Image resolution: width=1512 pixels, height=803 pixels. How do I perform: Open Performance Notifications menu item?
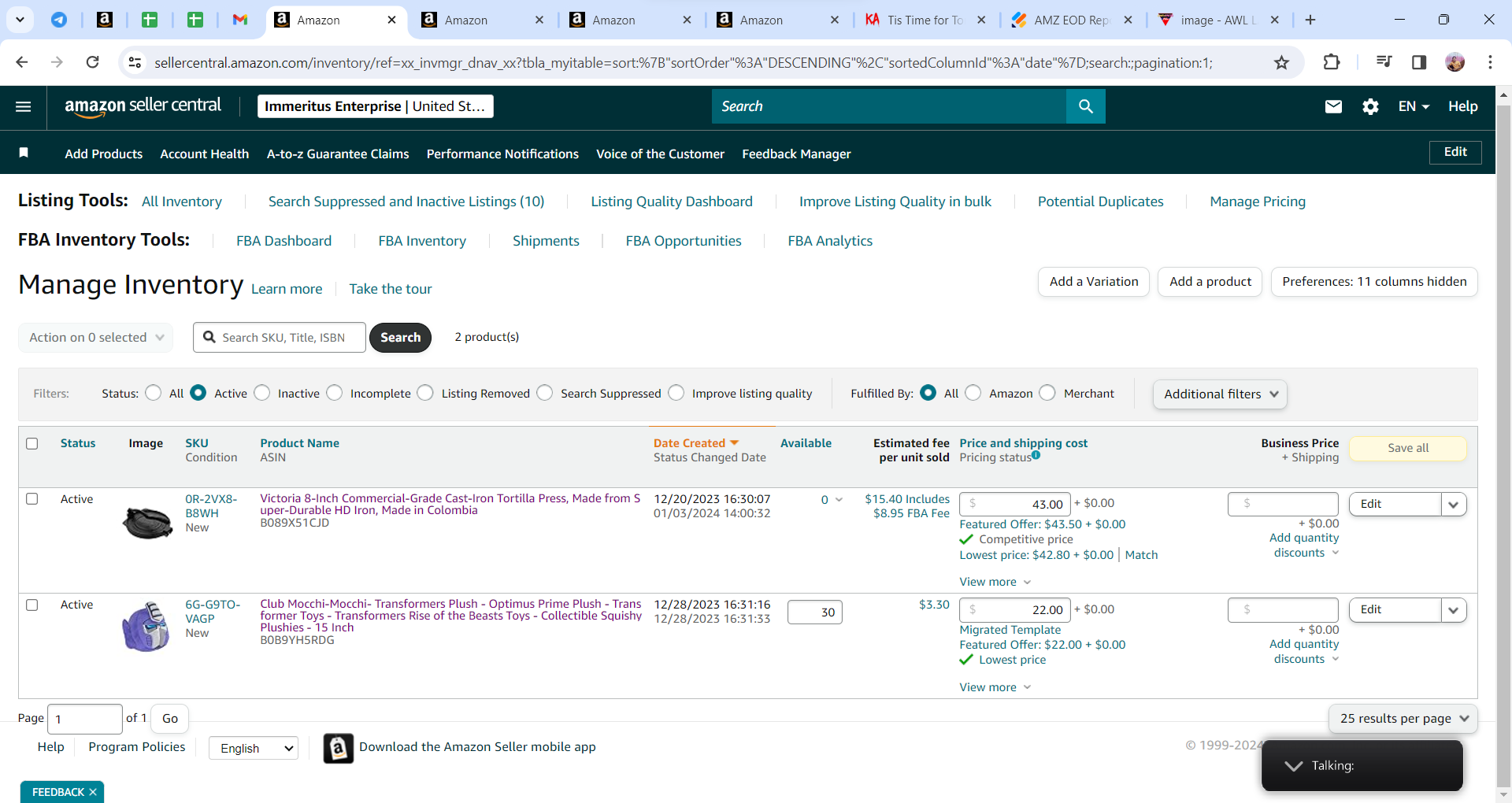[502, 154]
